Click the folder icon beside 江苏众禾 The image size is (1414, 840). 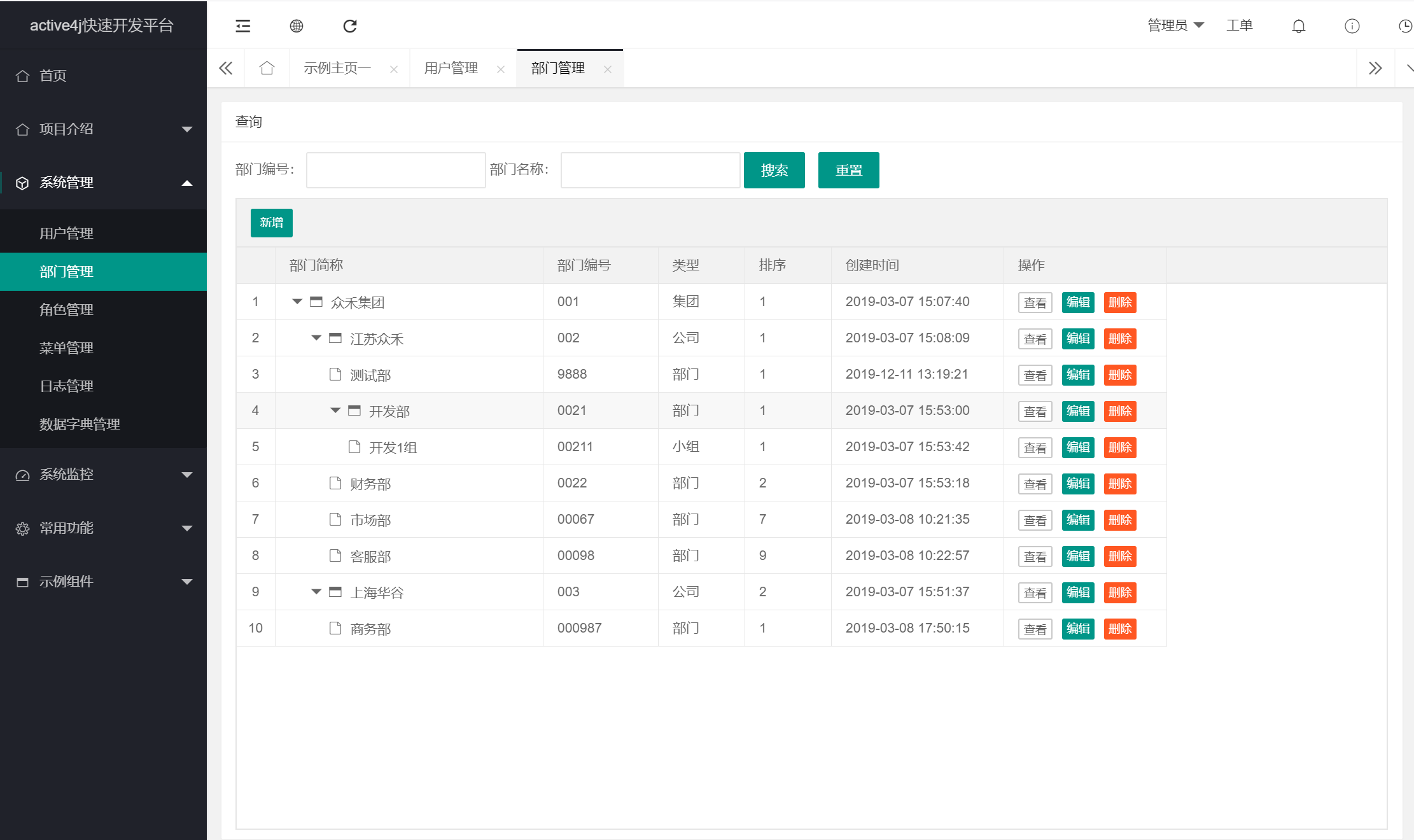click(x=335, y=338)
